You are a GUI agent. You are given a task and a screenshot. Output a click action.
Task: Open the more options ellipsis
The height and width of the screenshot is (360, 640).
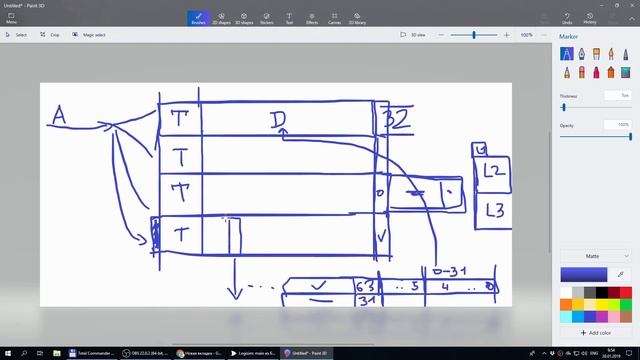pos(544,35)
